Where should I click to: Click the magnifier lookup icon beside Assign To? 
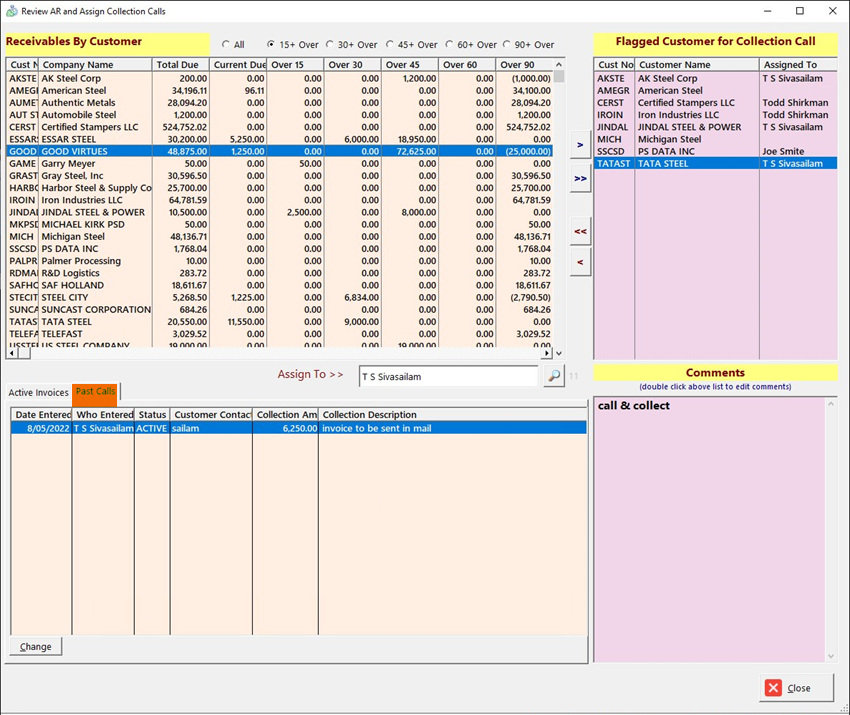tap(553, 376)
